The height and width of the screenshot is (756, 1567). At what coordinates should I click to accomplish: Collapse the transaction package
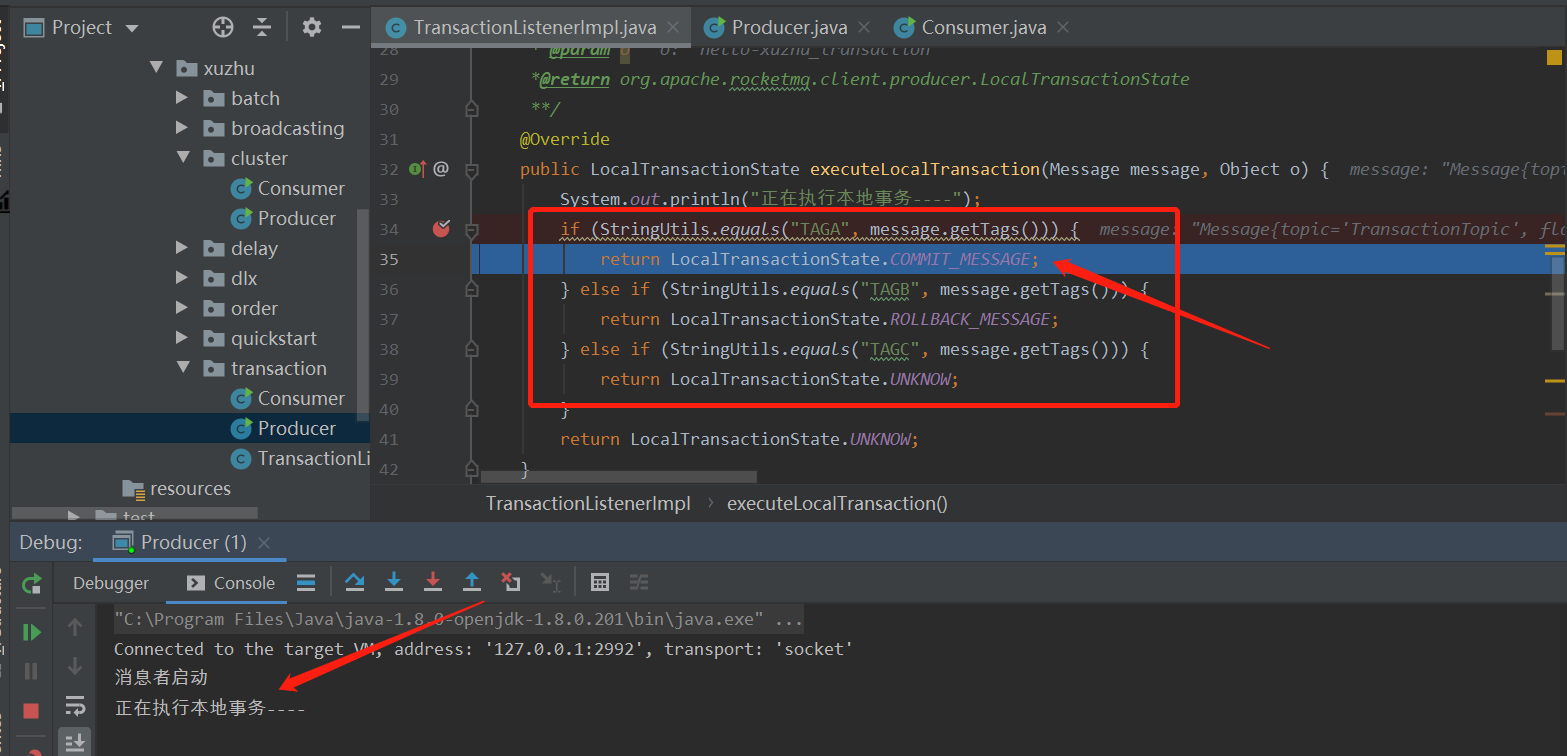pos(182,368)
